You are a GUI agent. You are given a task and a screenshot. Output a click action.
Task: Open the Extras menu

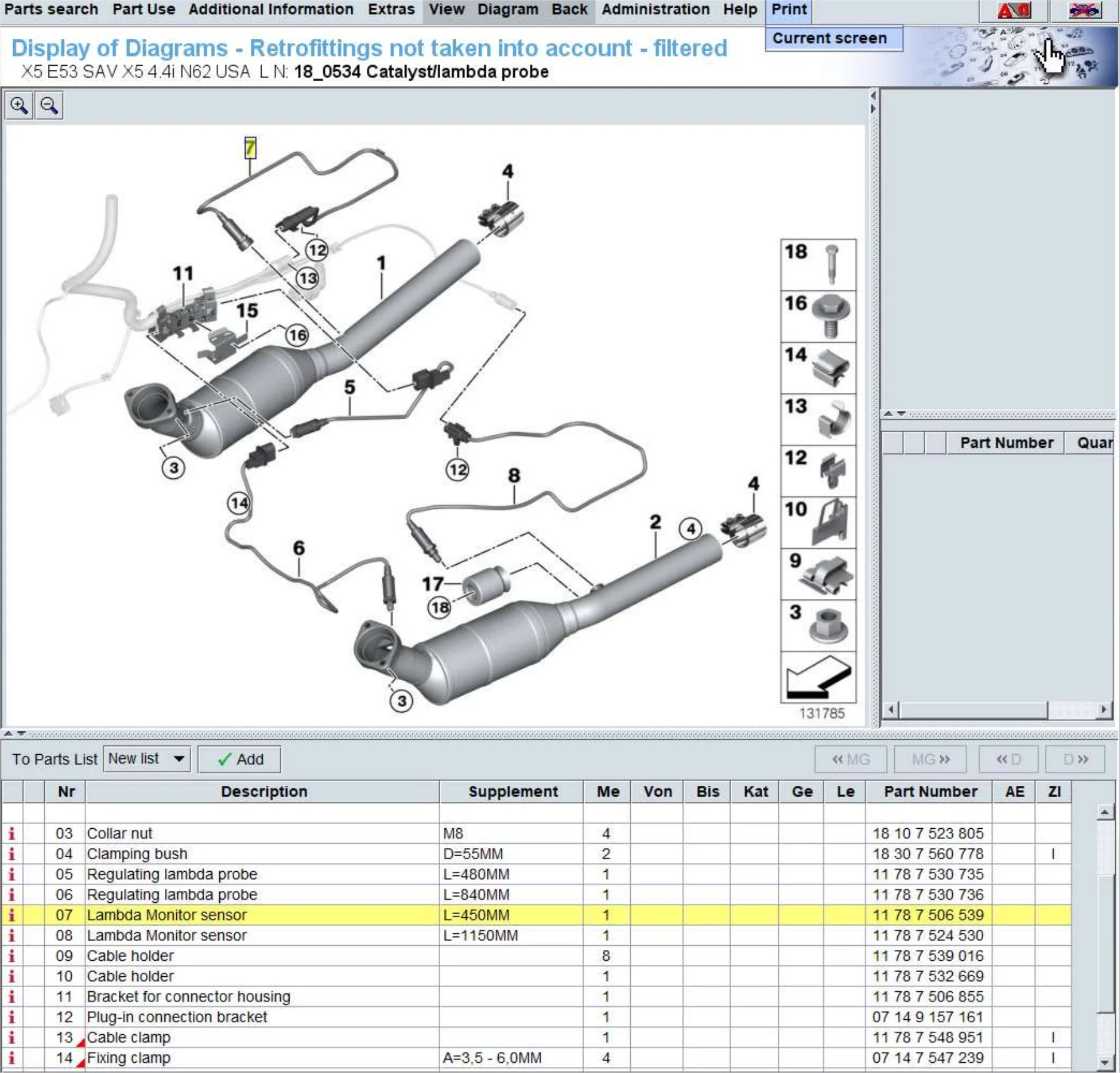pyautogui.click(x=391, y=10)
